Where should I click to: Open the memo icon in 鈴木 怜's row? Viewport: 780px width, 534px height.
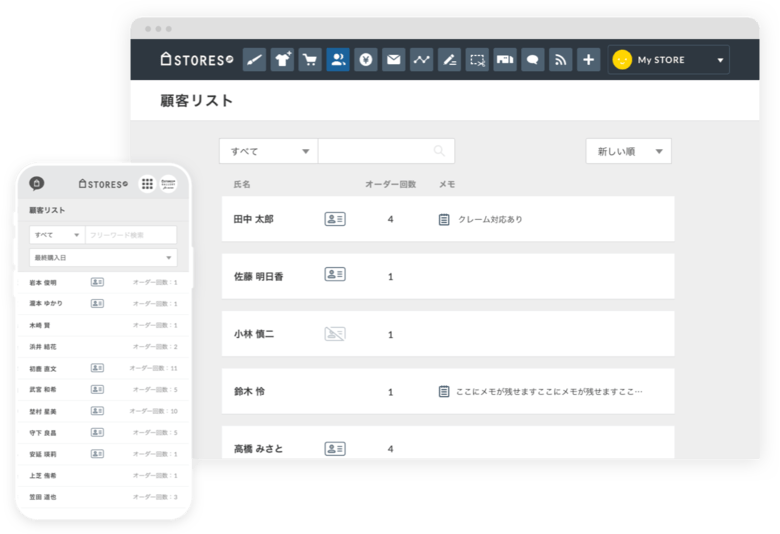[444, 392]
